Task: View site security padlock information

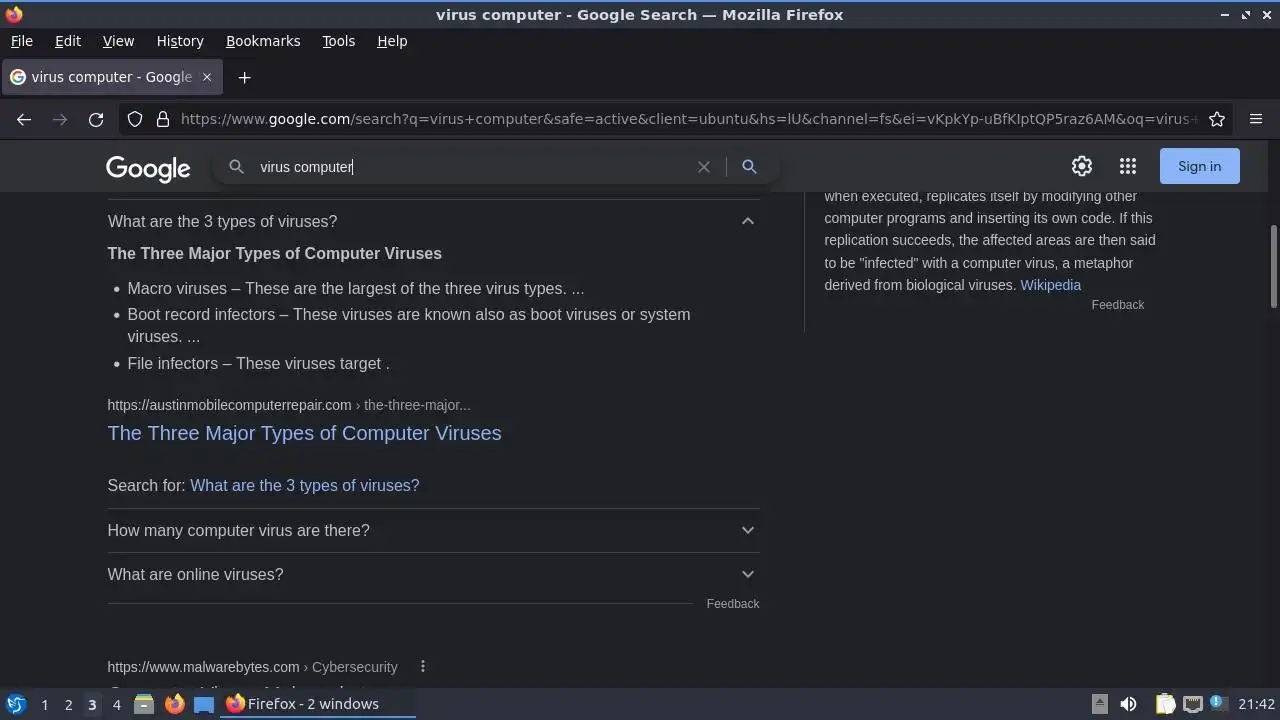Action: pos(163,119)
